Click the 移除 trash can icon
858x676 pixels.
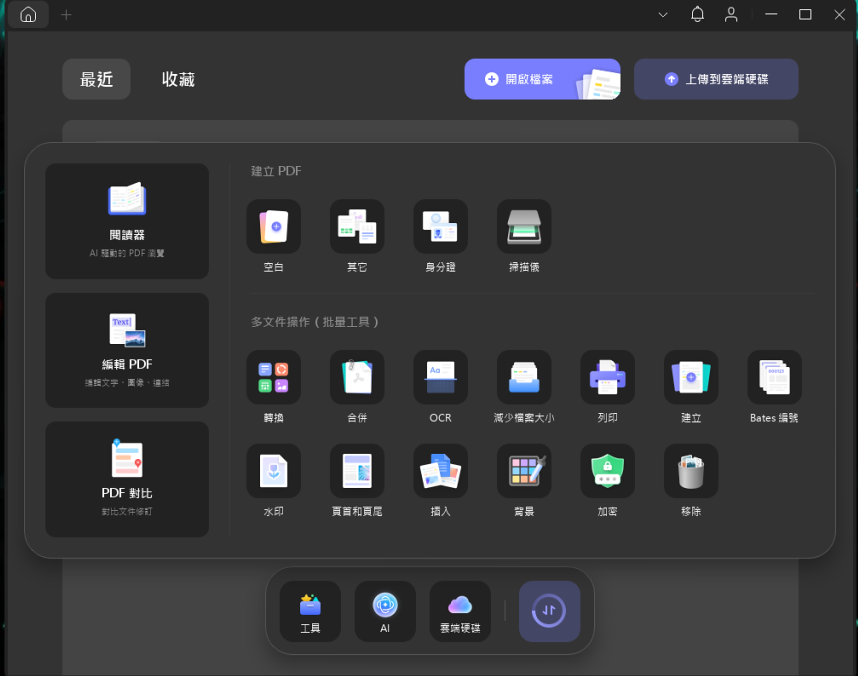691,471
